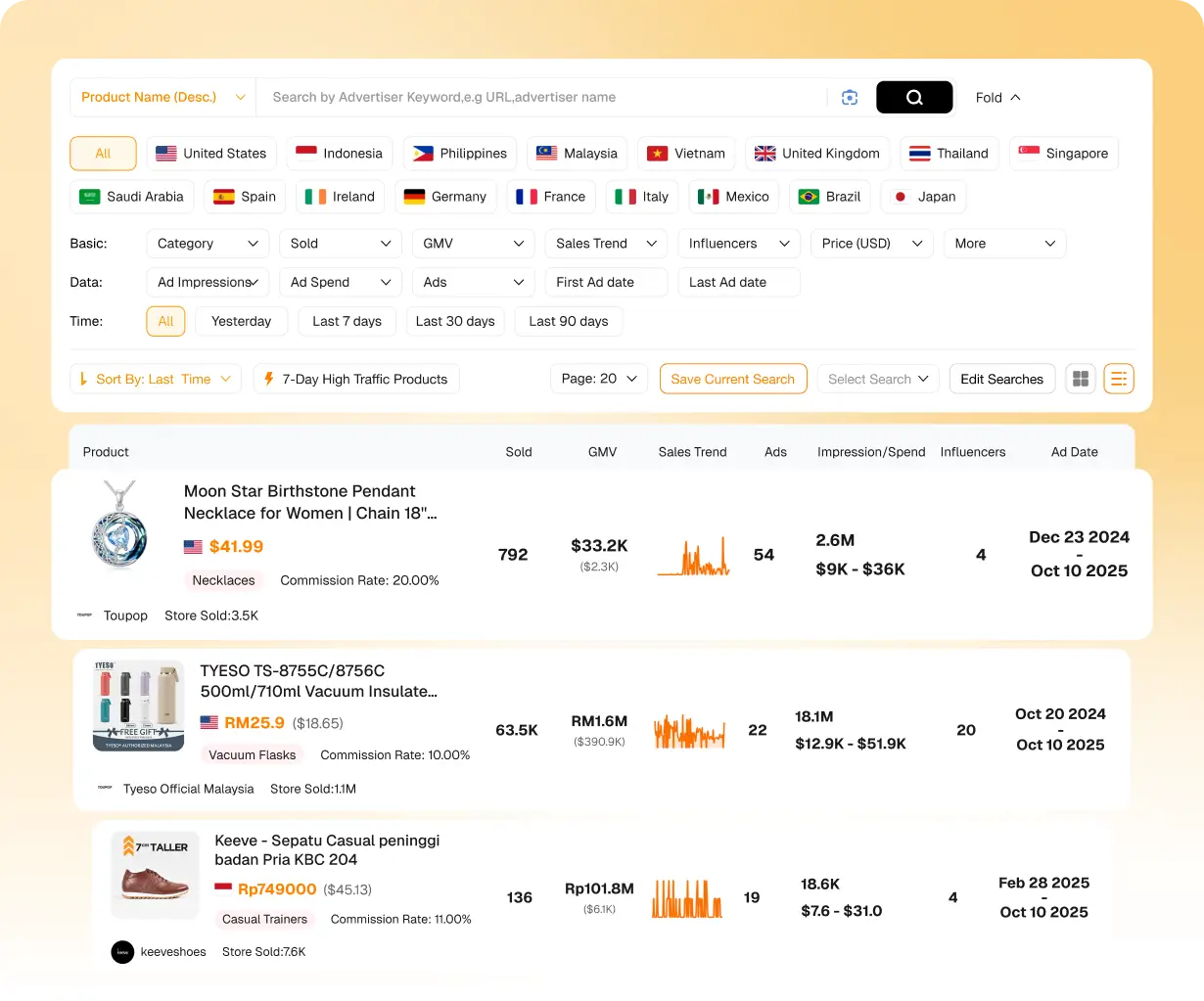Click the black magnifier search icon

click(x=913, y=97)
